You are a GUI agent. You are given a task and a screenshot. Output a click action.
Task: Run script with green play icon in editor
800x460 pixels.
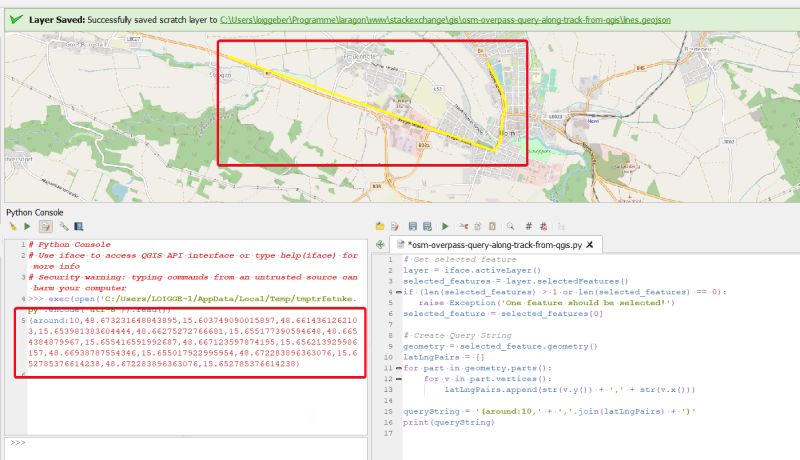(x=445, y=226)
